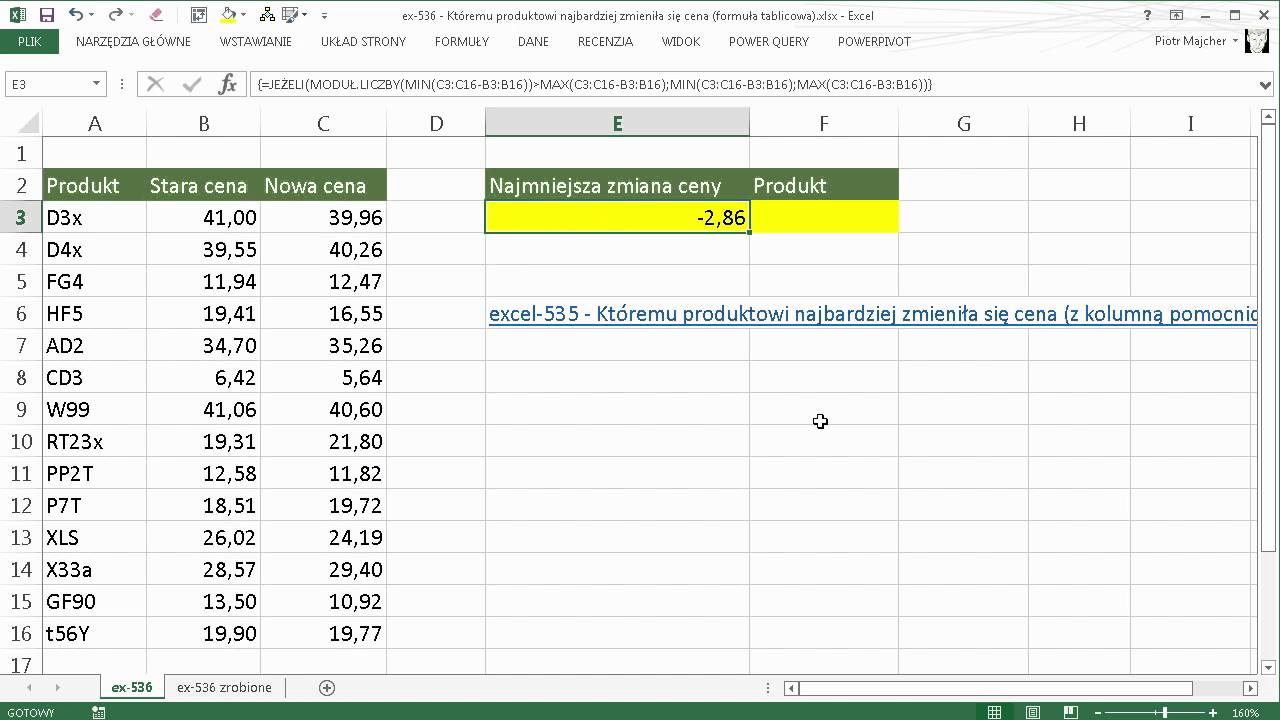The height and width of the screenshot is (720, 1280).
Task: Click cell containing RT23x
Action: [94, 441]
